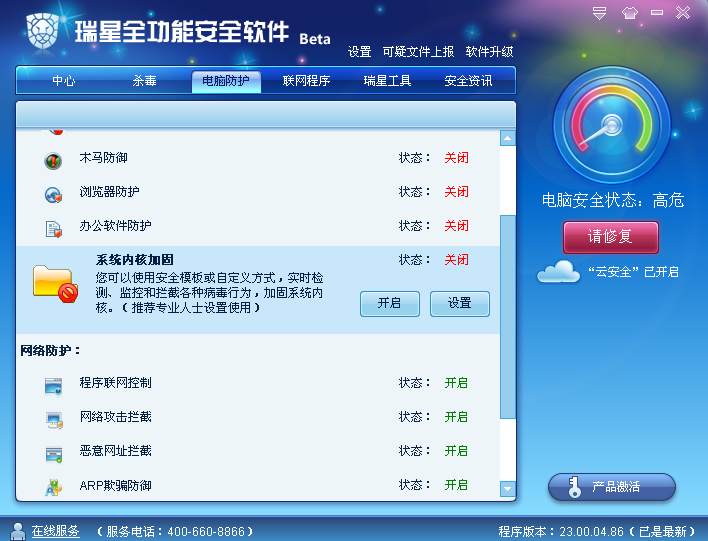Click the security gauge dial
The height and width of the screenshot is (541, 708).
tap(612, 125)
